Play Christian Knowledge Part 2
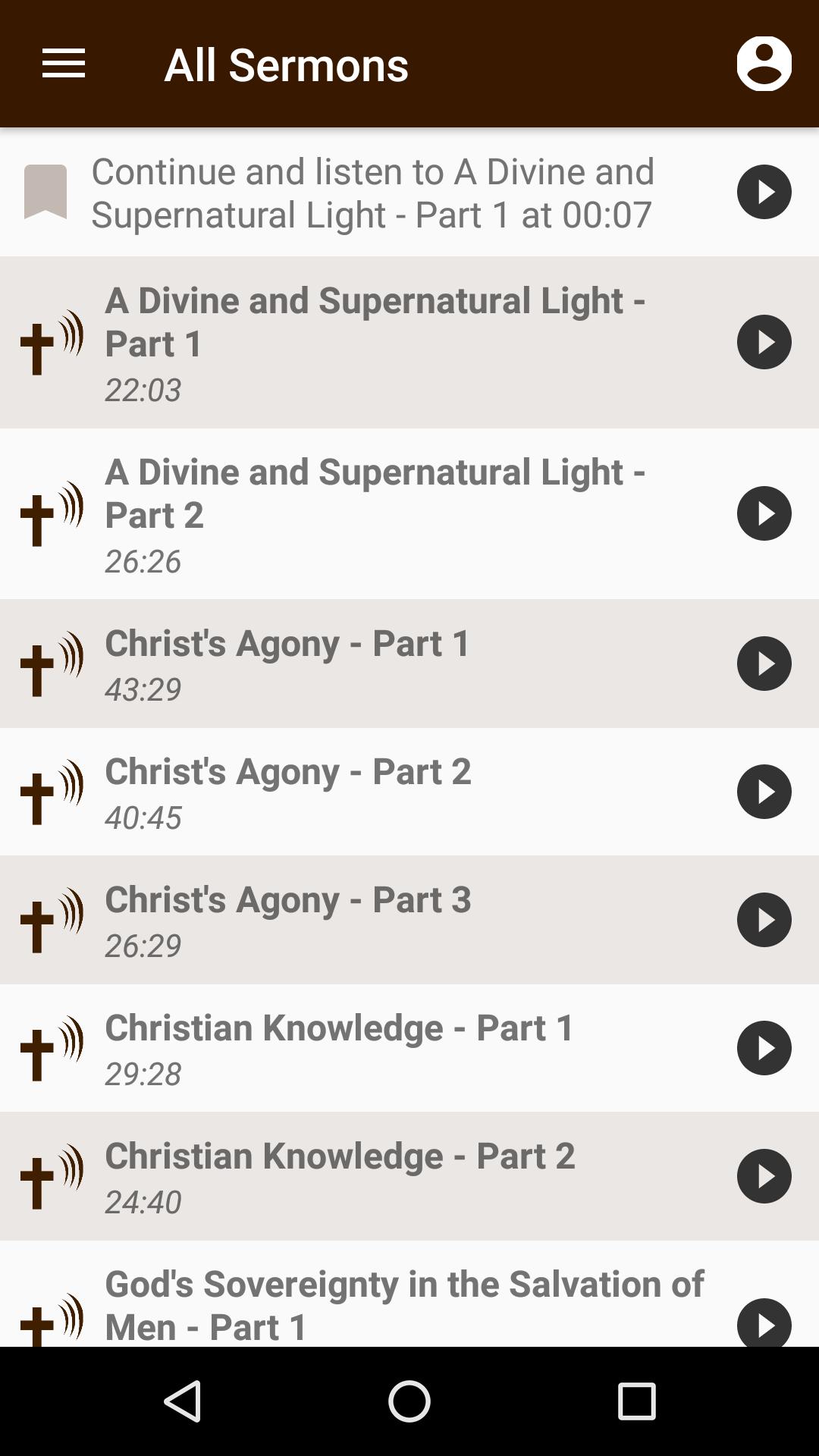 pyautogui.click(x=764, y=1176)
